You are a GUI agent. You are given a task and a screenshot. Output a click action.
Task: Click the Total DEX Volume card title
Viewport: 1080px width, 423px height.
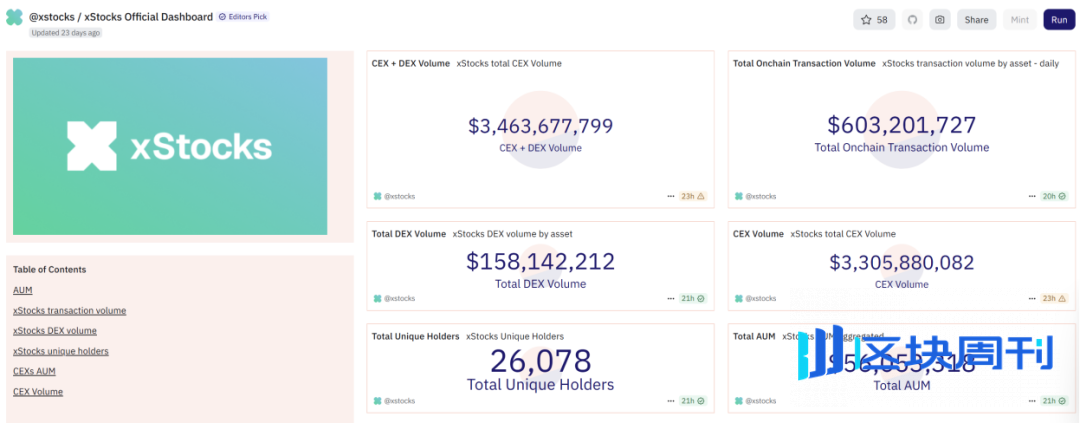click(408, 234)
